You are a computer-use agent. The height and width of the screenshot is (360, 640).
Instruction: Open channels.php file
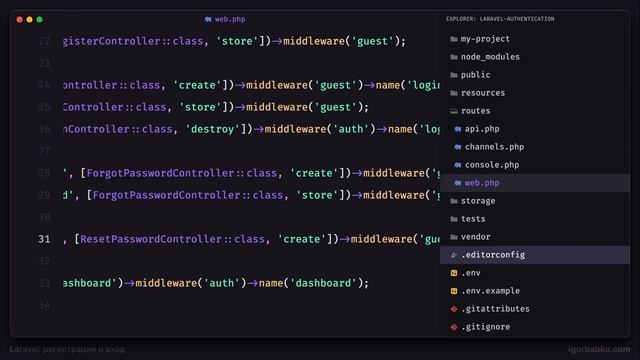[x=535, y=147]
